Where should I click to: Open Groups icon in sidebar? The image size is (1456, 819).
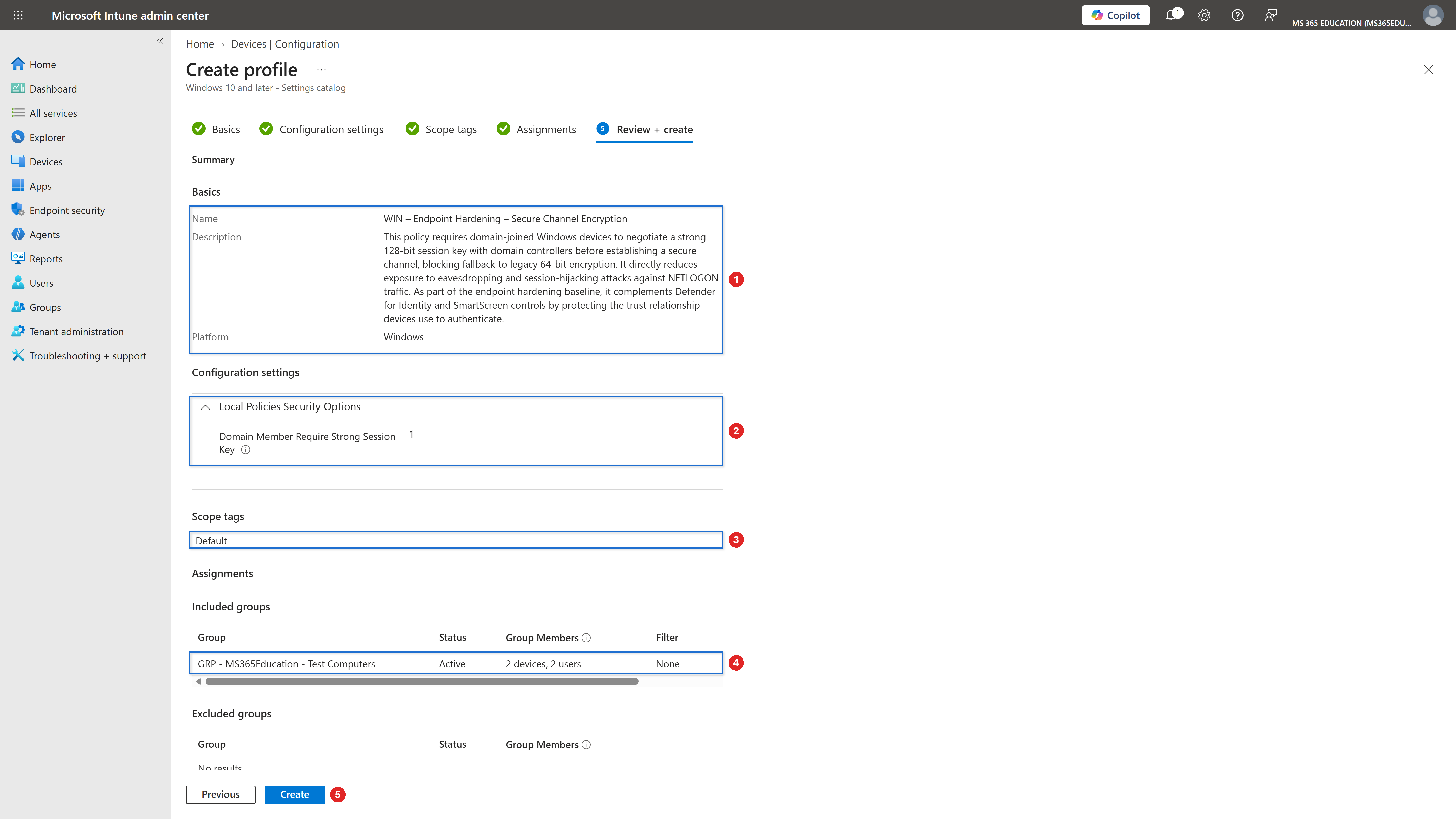coord(18,307)
